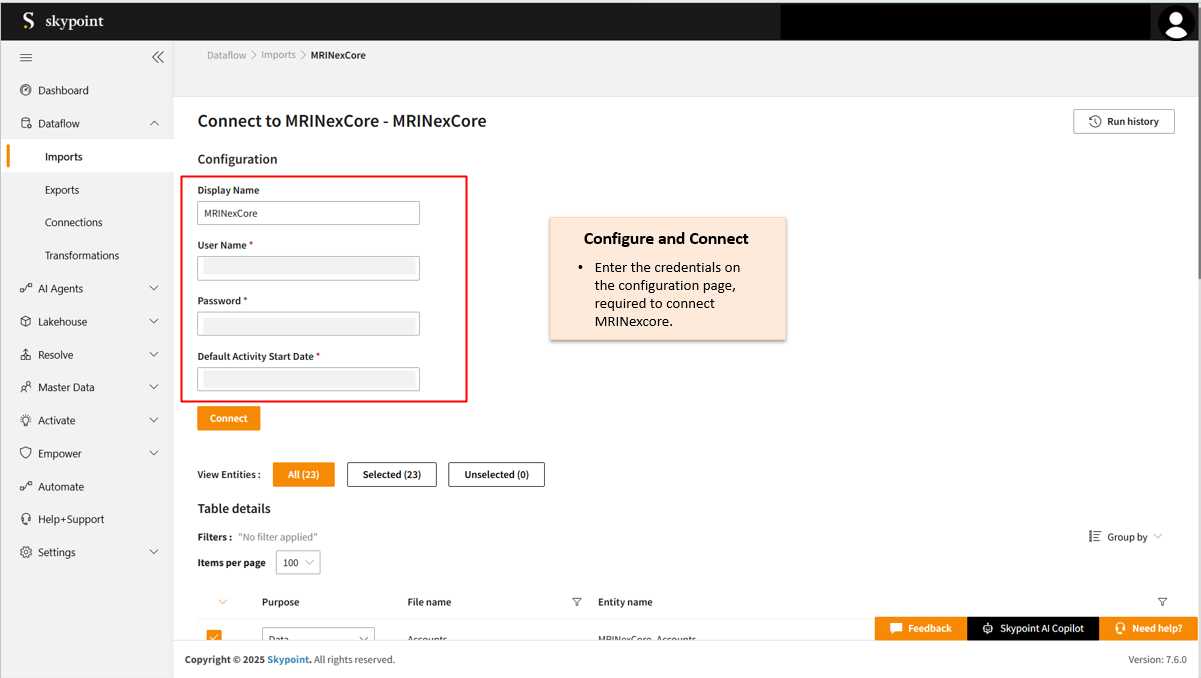Click the Dashboard gauge icon
1201x678 pixels.
(x=26, y=90)
